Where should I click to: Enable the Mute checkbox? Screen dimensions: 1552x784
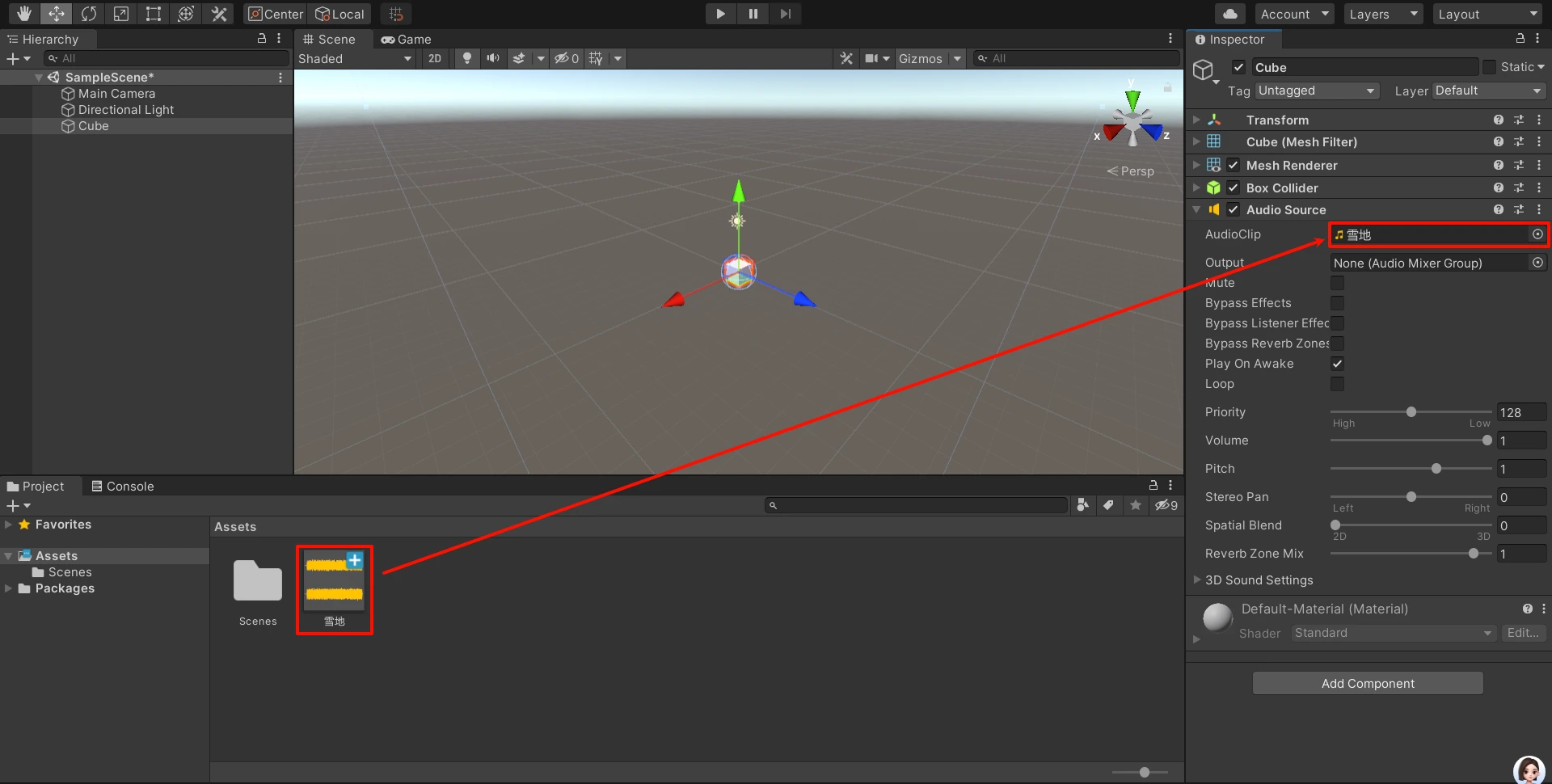point(1337,283)
